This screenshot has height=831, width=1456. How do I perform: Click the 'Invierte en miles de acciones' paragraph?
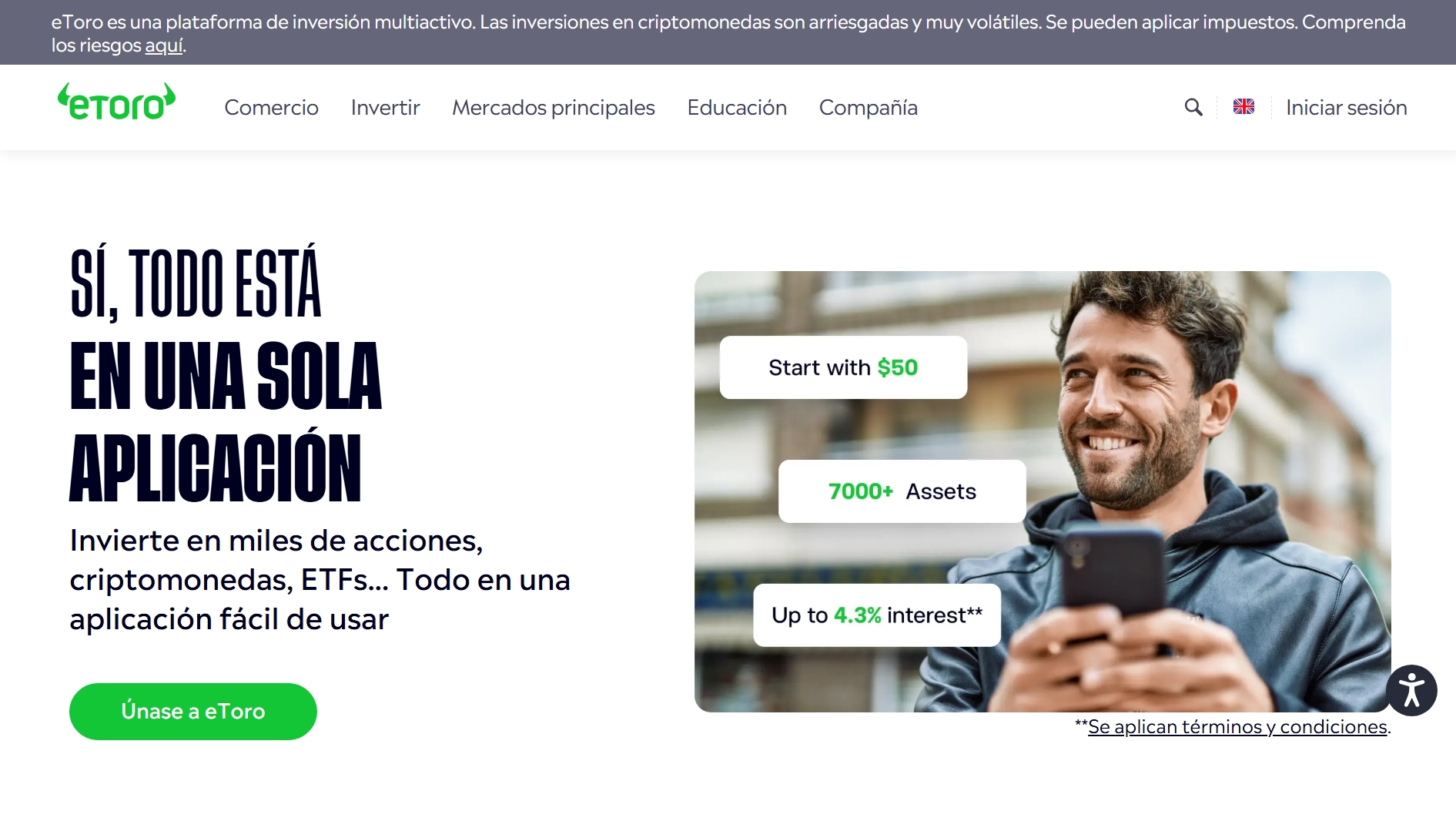click(320, 580)
